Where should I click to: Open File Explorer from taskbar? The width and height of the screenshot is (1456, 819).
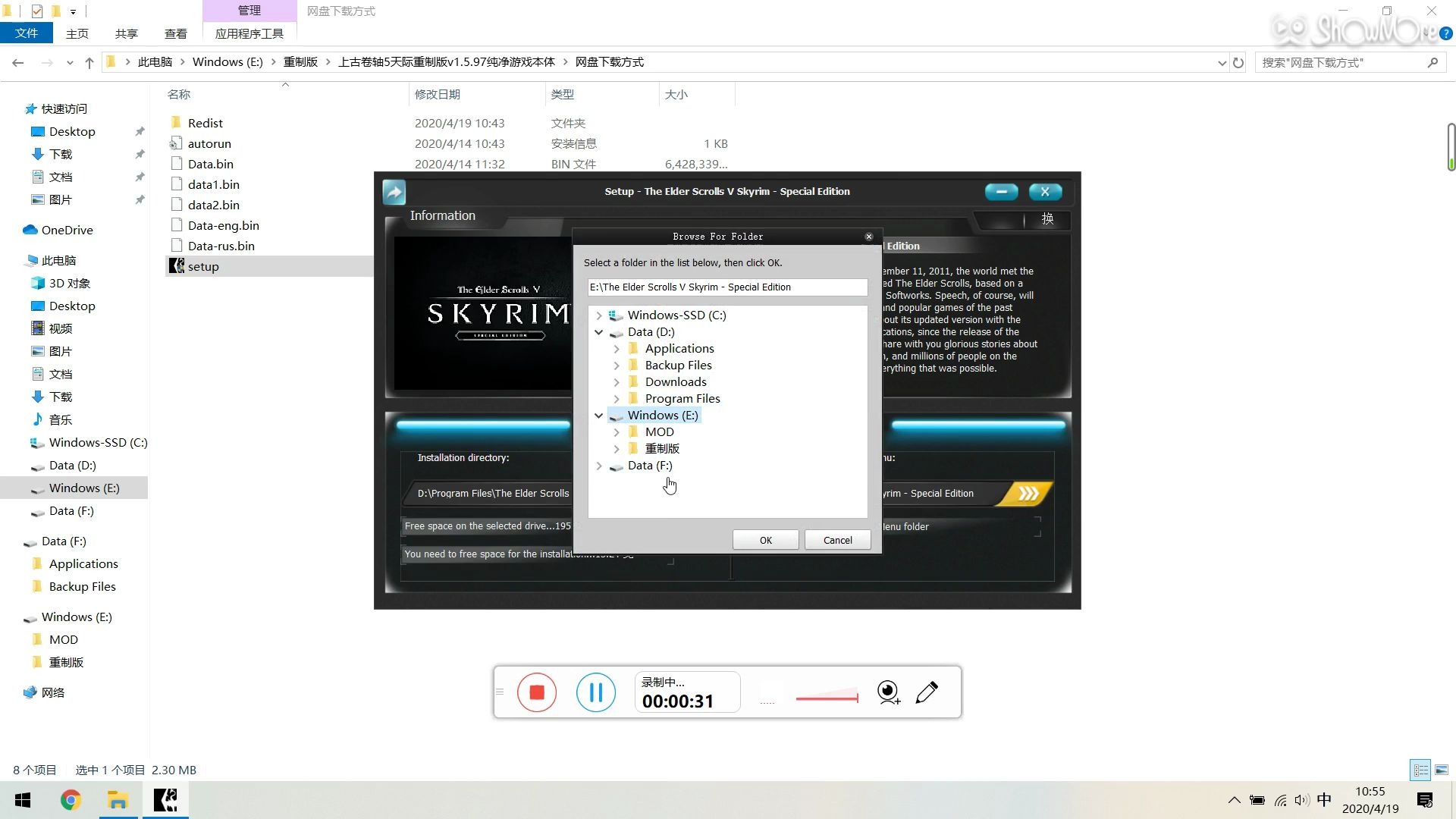pyautogui.click(x=118, y=800)
